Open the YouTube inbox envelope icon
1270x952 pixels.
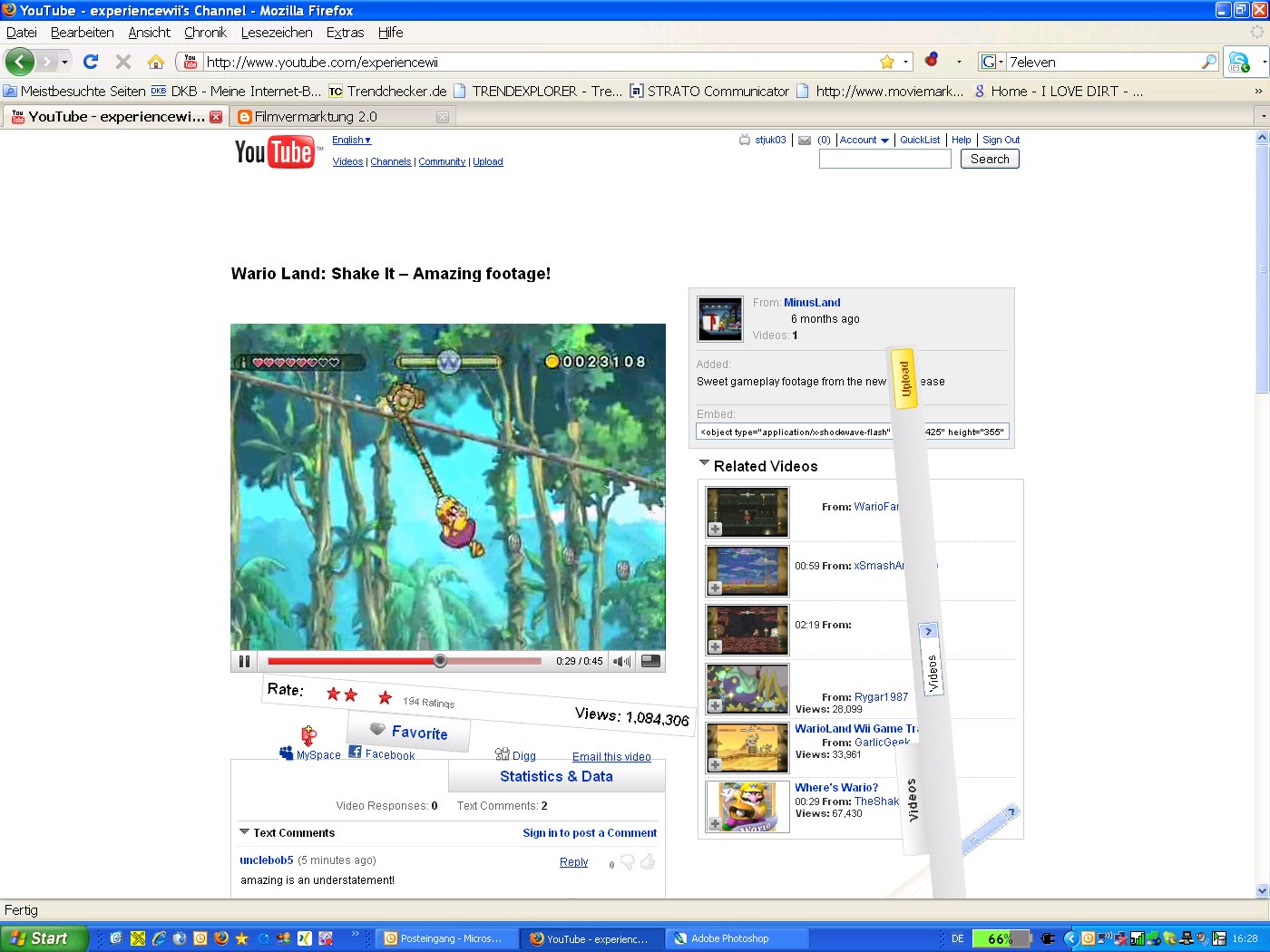click(805, 141)
